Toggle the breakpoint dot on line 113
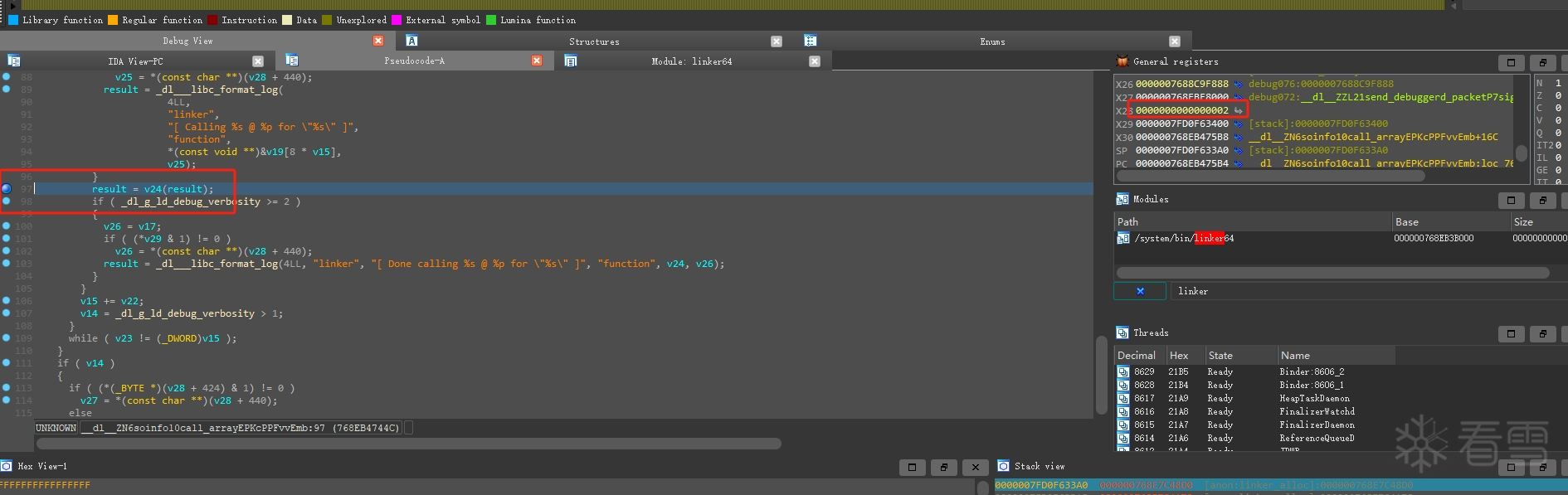The width and height of the screenshot is (1568, 495). click(x=7, y=387)
